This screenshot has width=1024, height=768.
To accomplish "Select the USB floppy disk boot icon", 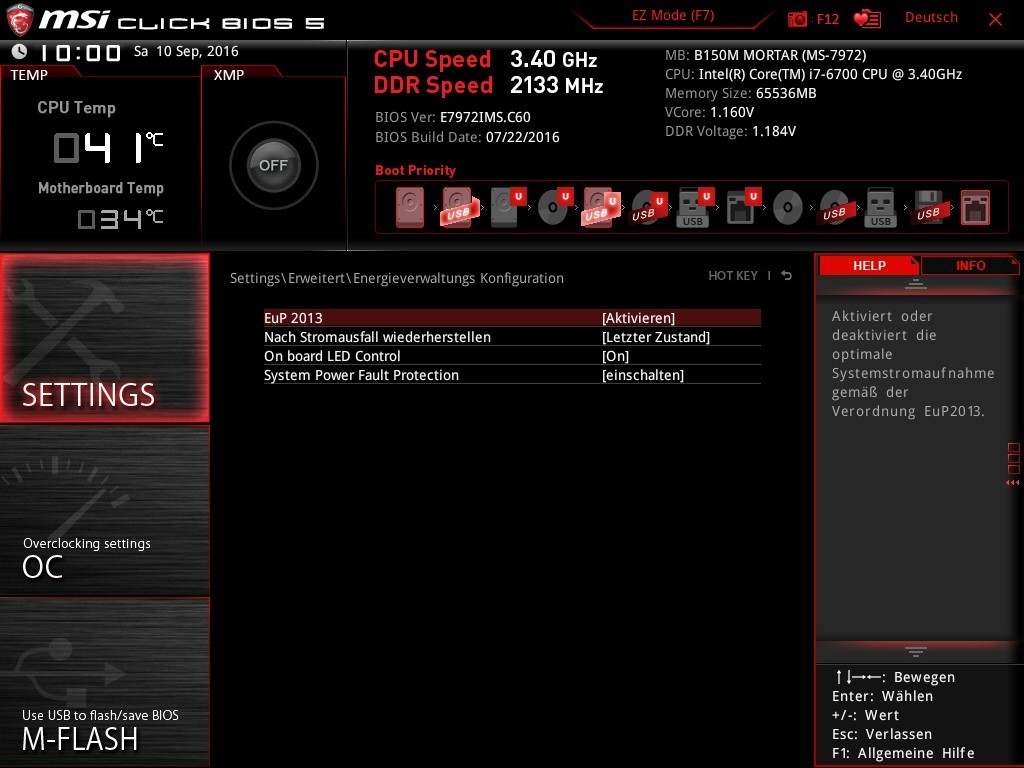I will coord(928,208).
